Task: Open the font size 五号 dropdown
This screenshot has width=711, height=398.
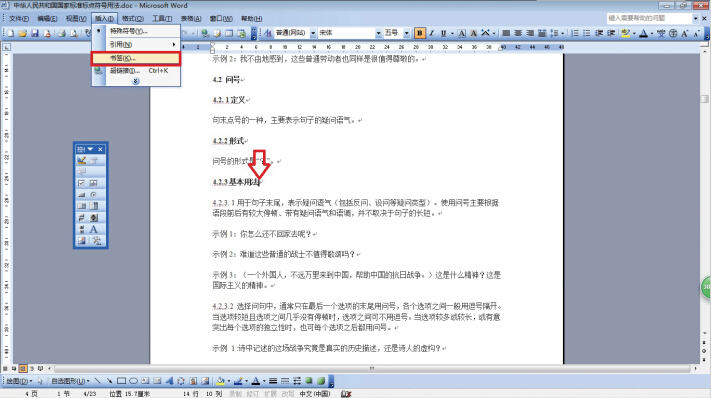Action: click(x=407, y=33)
